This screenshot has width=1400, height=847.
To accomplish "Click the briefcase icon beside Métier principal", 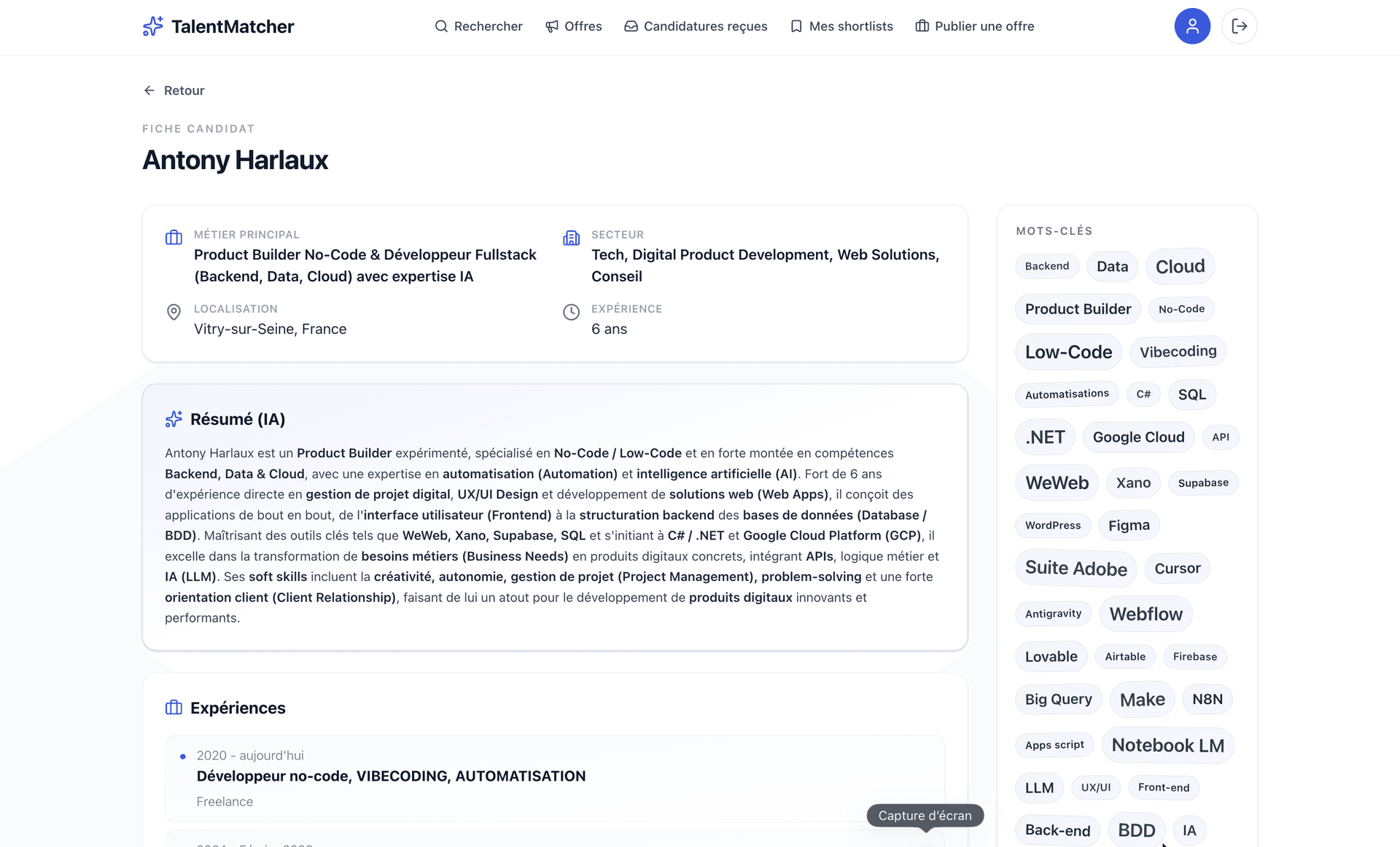I will point(174,238).
